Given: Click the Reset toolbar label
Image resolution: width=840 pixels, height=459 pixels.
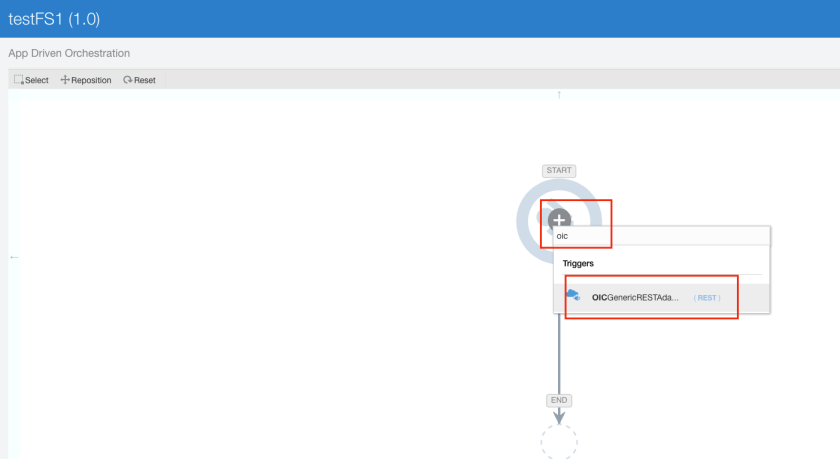Looking at the screenshot, I should tap(145, 80).
